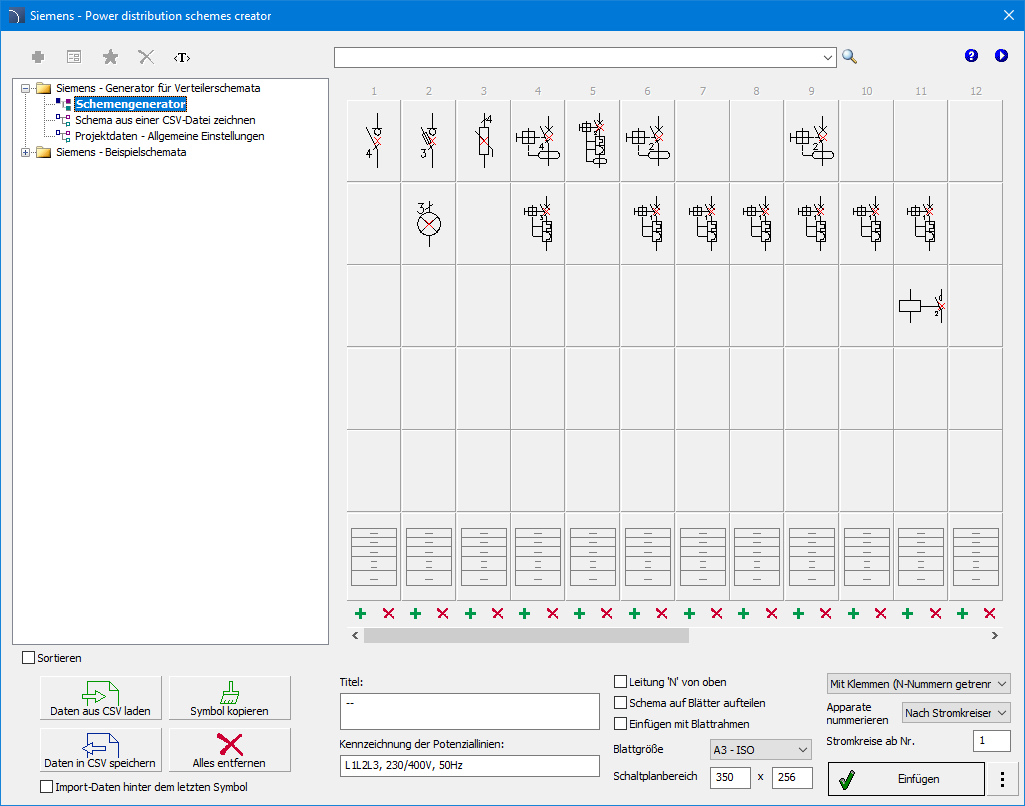
Task: Click the Schaltplanbereich 350 width field
Action: tap(730, 777)
